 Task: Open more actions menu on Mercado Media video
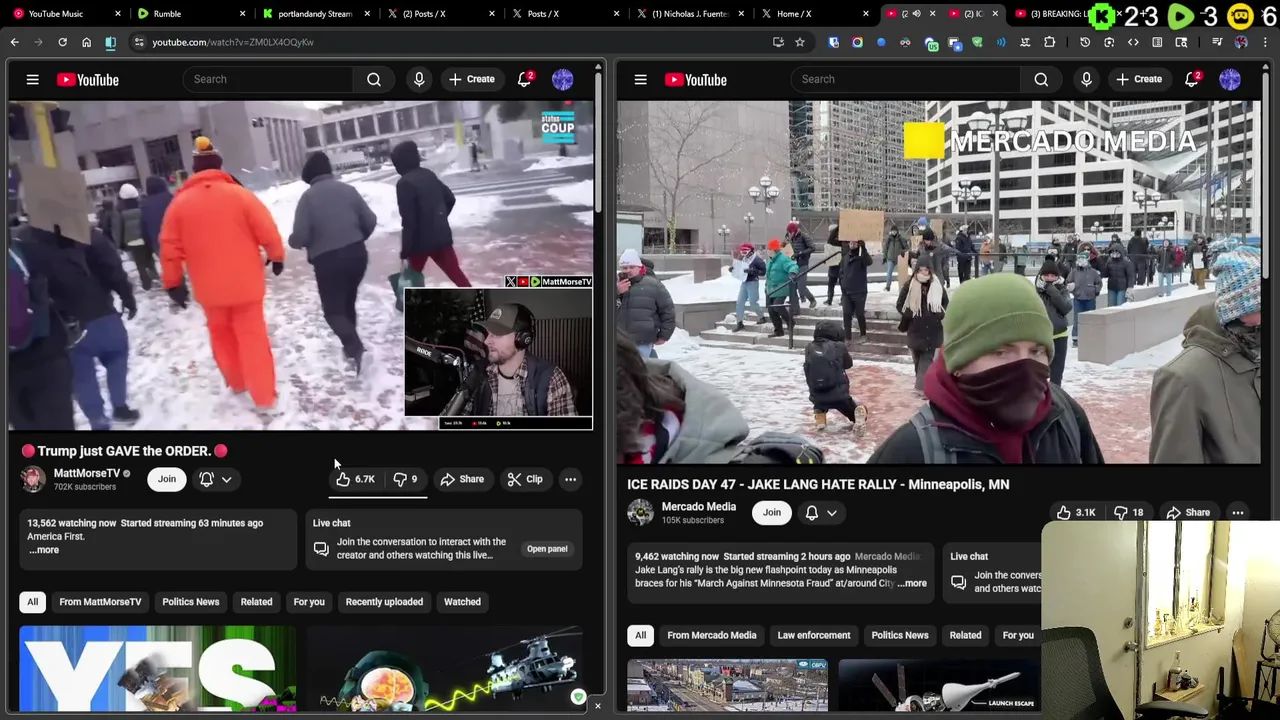[1237, 512]
